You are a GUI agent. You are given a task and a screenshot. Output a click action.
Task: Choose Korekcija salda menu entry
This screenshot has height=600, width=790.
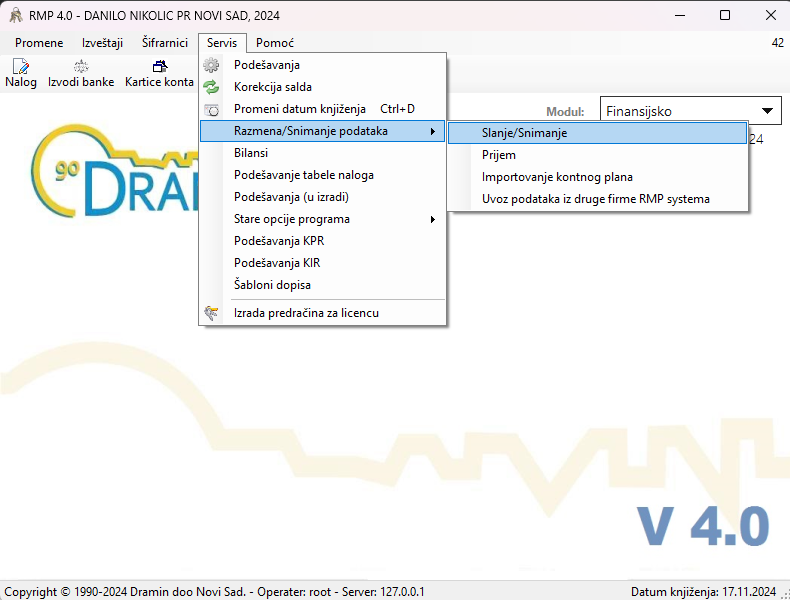[322, 87]
